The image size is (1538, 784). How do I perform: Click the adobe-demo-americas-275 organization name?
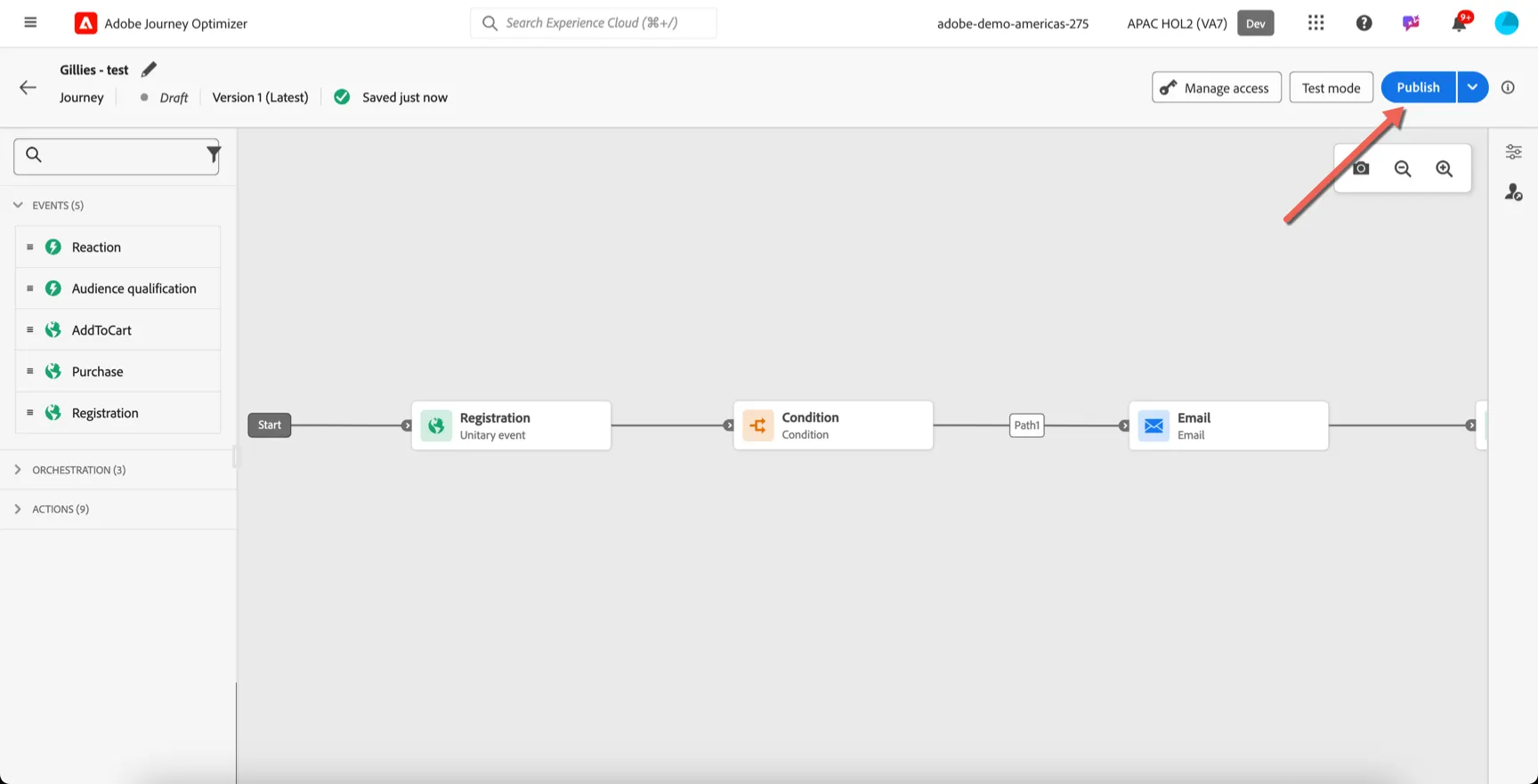(x=1013, y=24)
